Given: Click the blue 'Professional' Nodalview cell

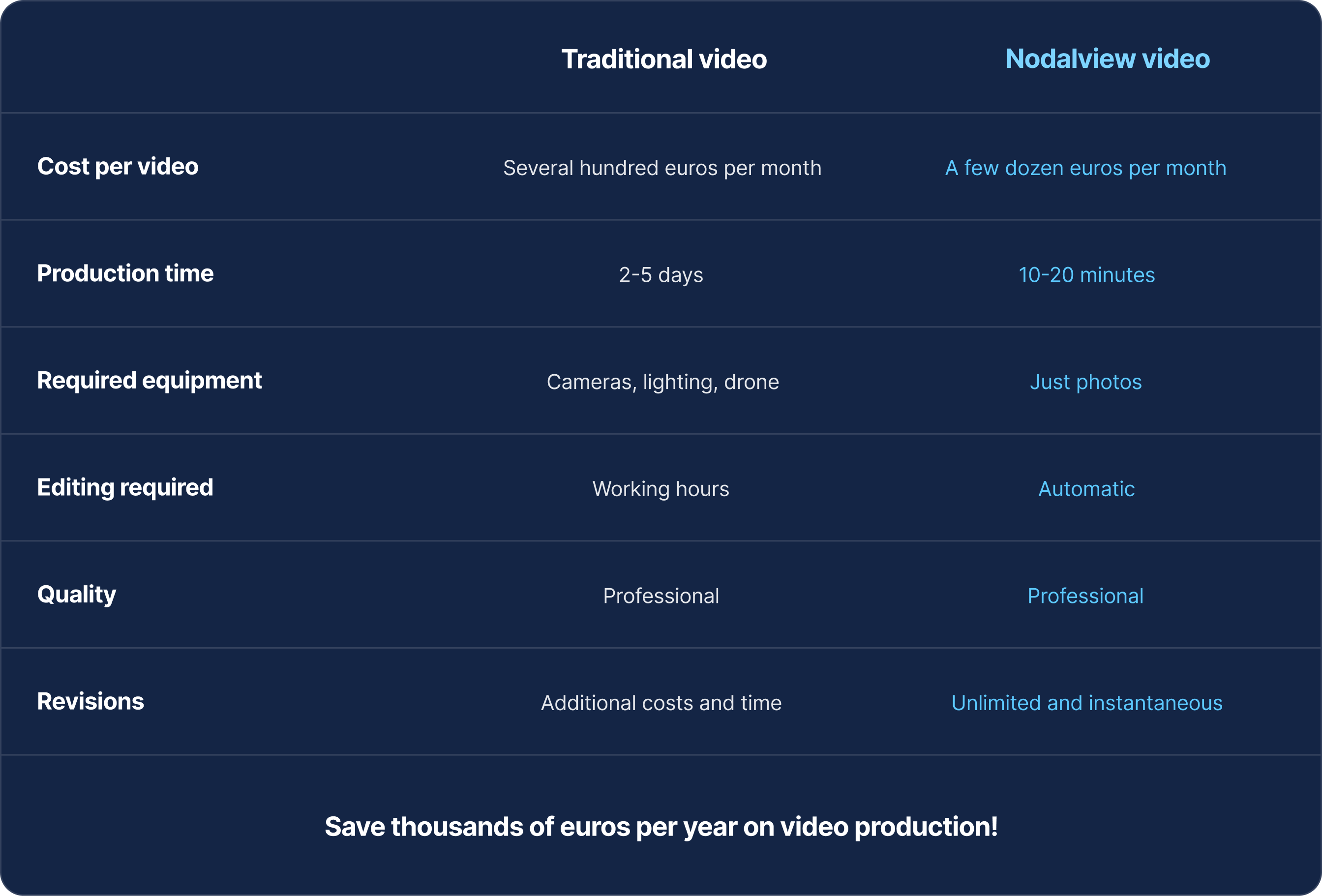Looking at the screenshot, I should pos(1085,596).
